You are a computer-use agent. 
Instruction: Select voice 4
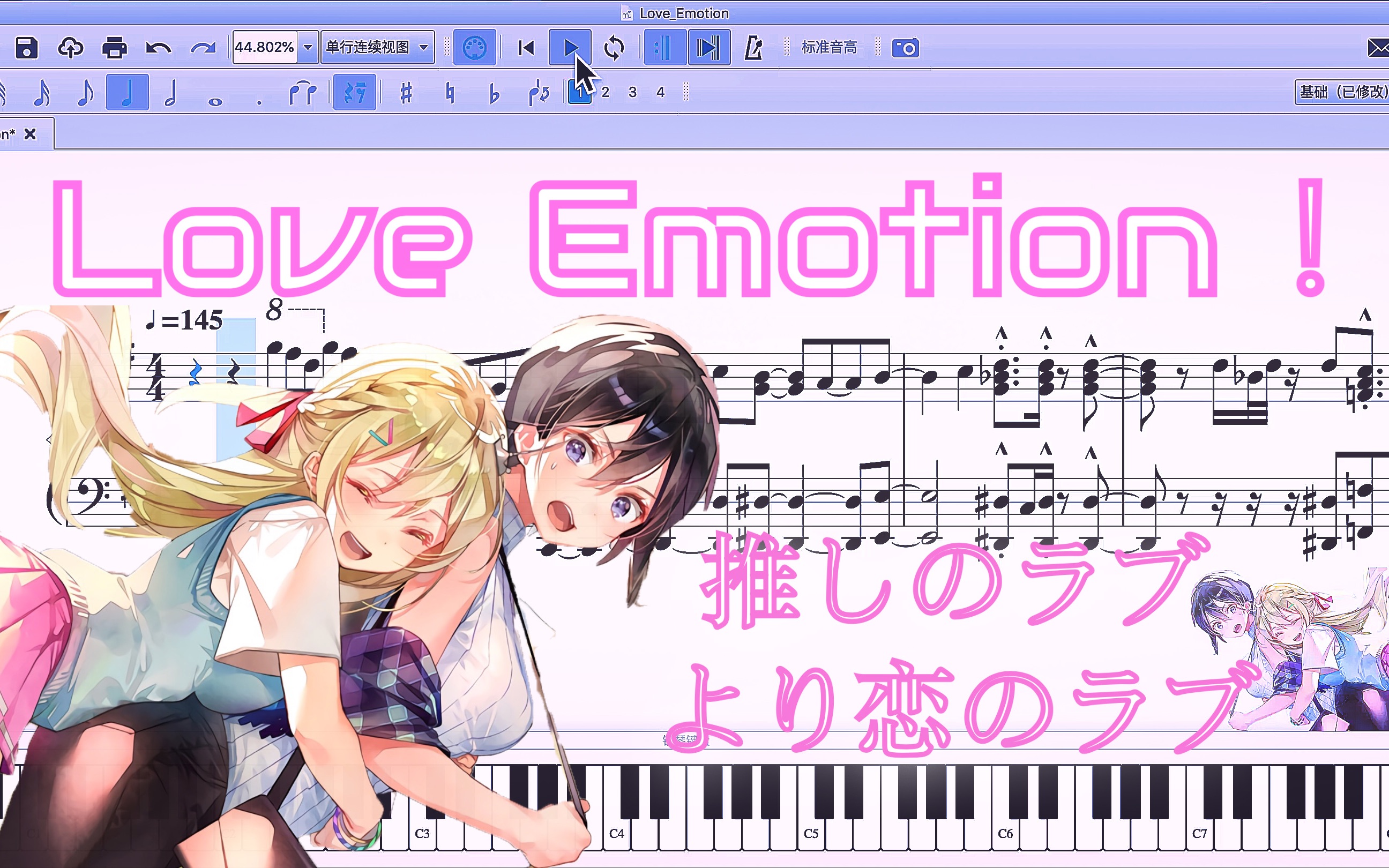[661, 92]
